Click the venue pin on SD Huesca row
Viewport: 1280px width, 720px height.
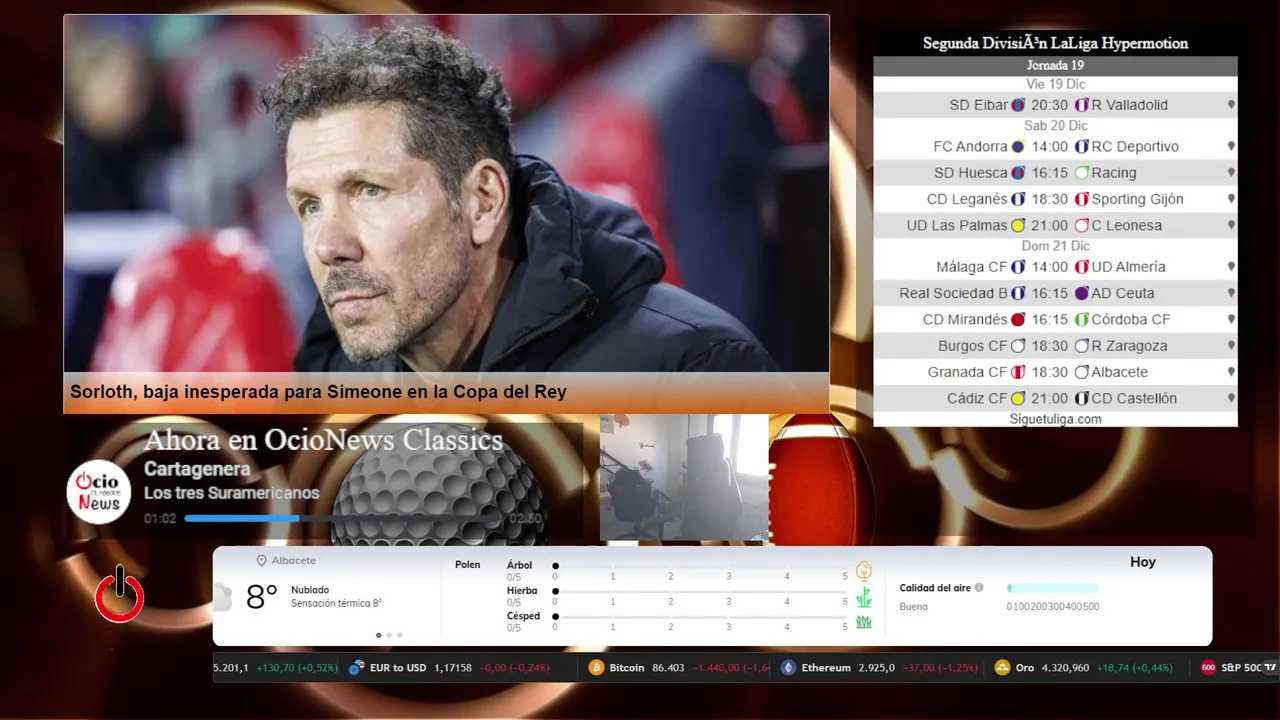tap(1231, 173)
